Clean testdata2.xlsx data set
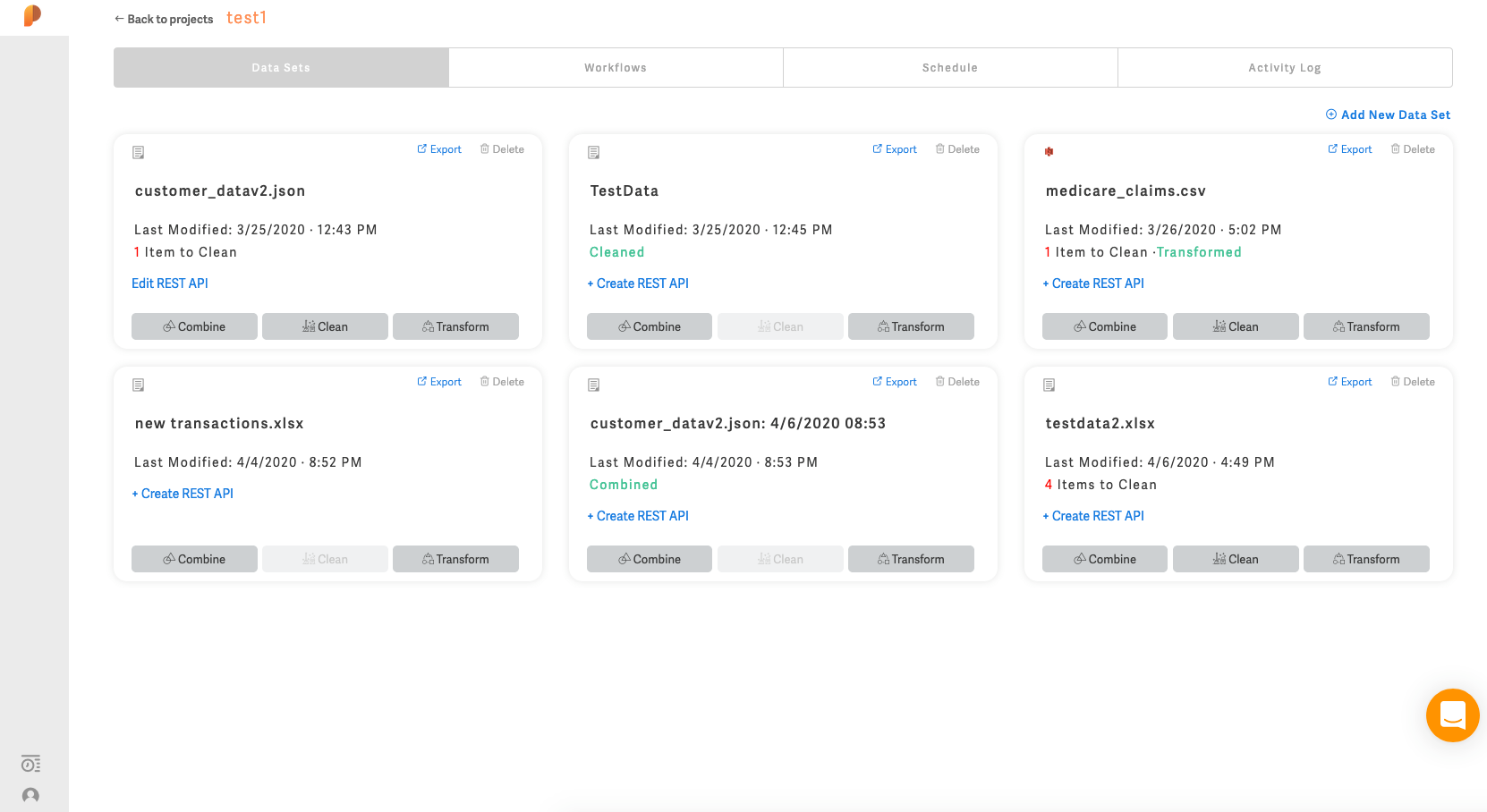Screen dimensions: 1487x812 click(x=1236, y=559)
